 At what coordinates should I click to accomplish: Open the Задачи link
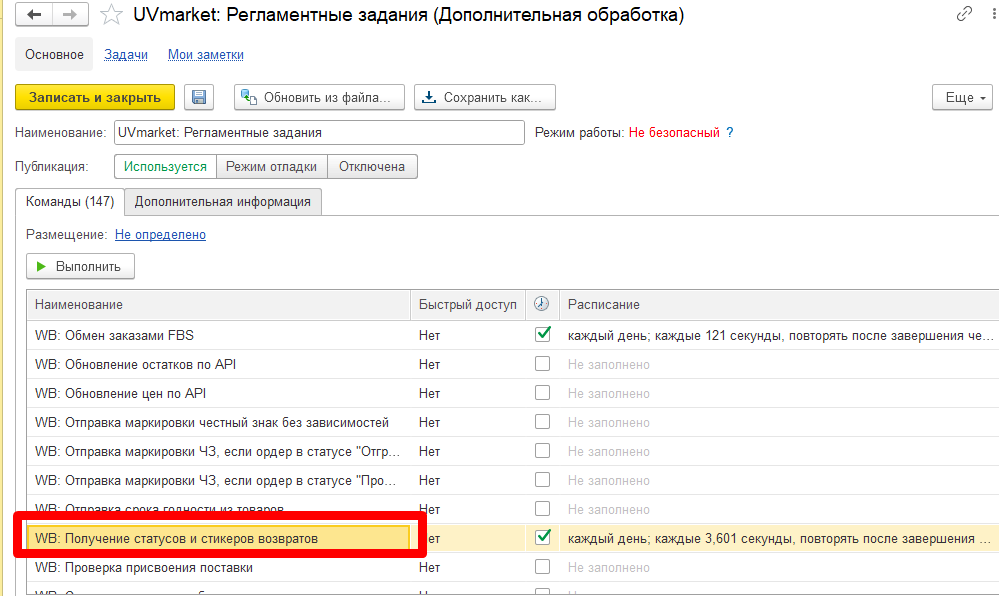[x=126, y=55]
